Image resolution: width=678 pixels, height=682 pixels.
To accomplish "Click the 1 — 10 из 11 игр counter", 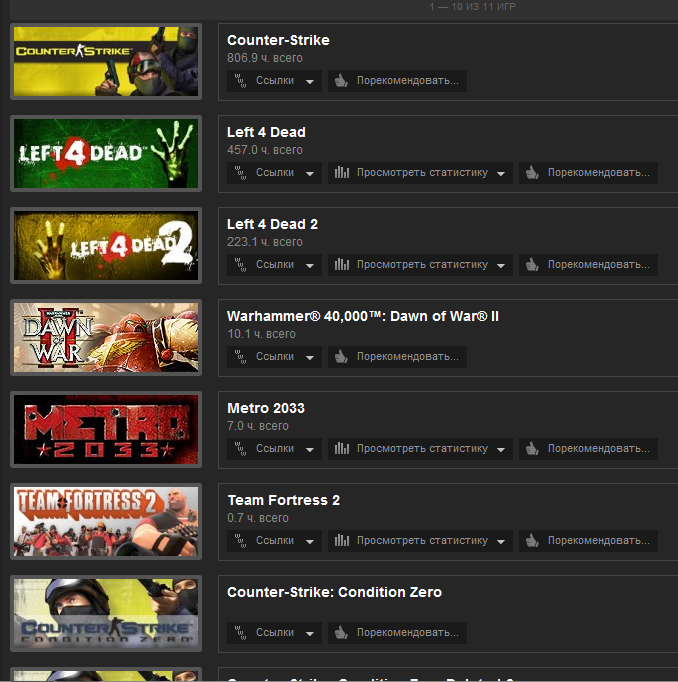I will point(472,7).
